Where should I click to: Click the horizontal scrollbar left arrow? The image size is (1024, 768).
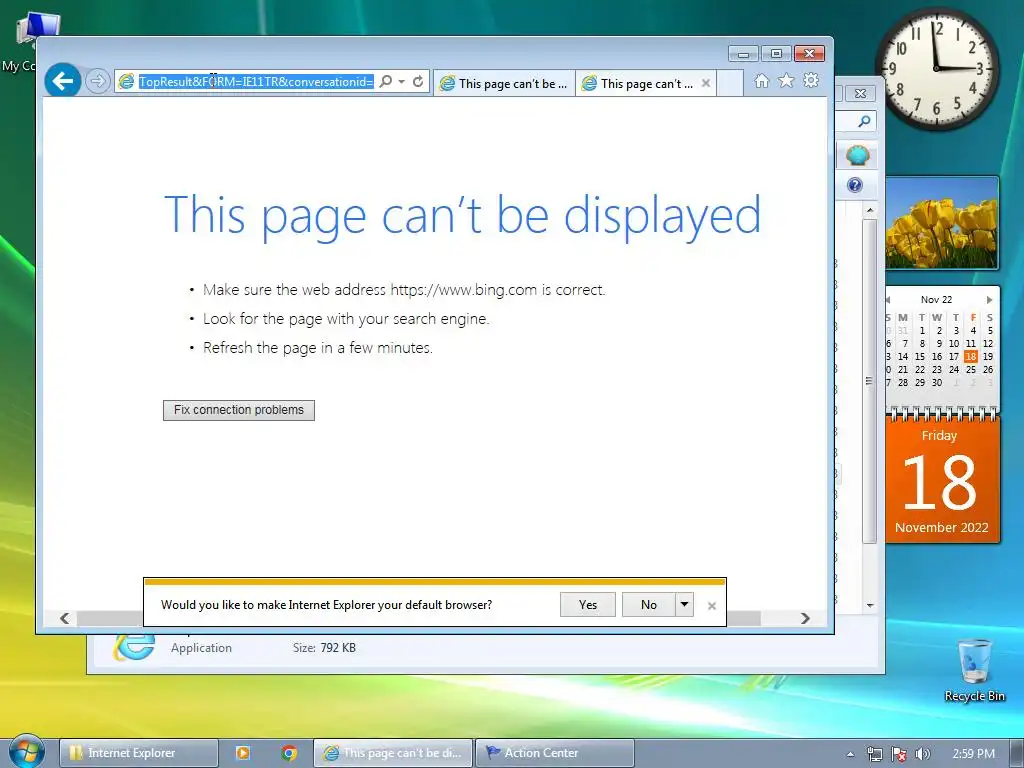pos(65,618)
